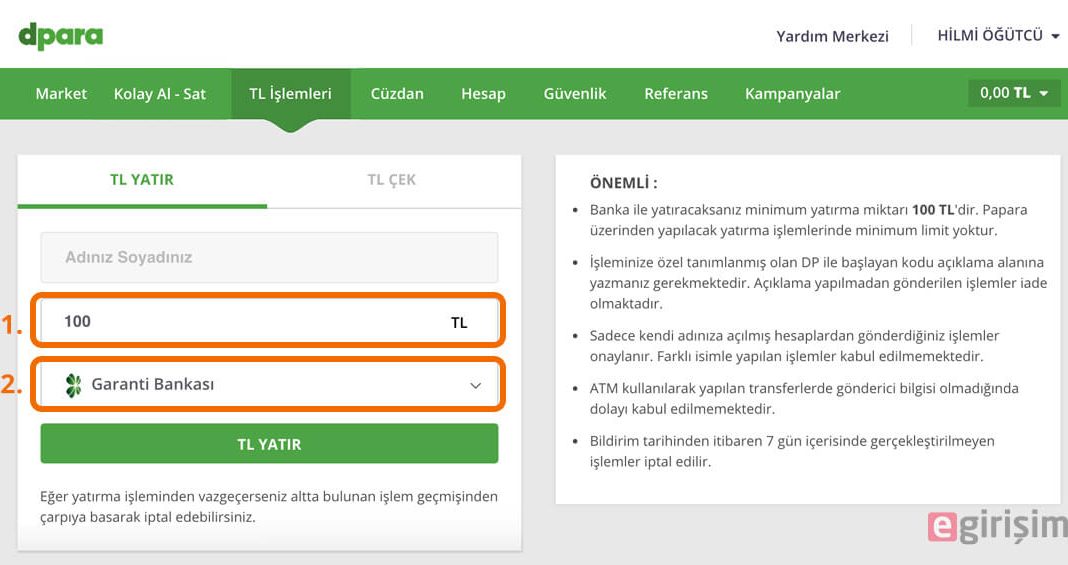Click the Garanti Bankası clover icon
Image resolution: width=1068 pixels, height=565 pixels.
(73, 385)
